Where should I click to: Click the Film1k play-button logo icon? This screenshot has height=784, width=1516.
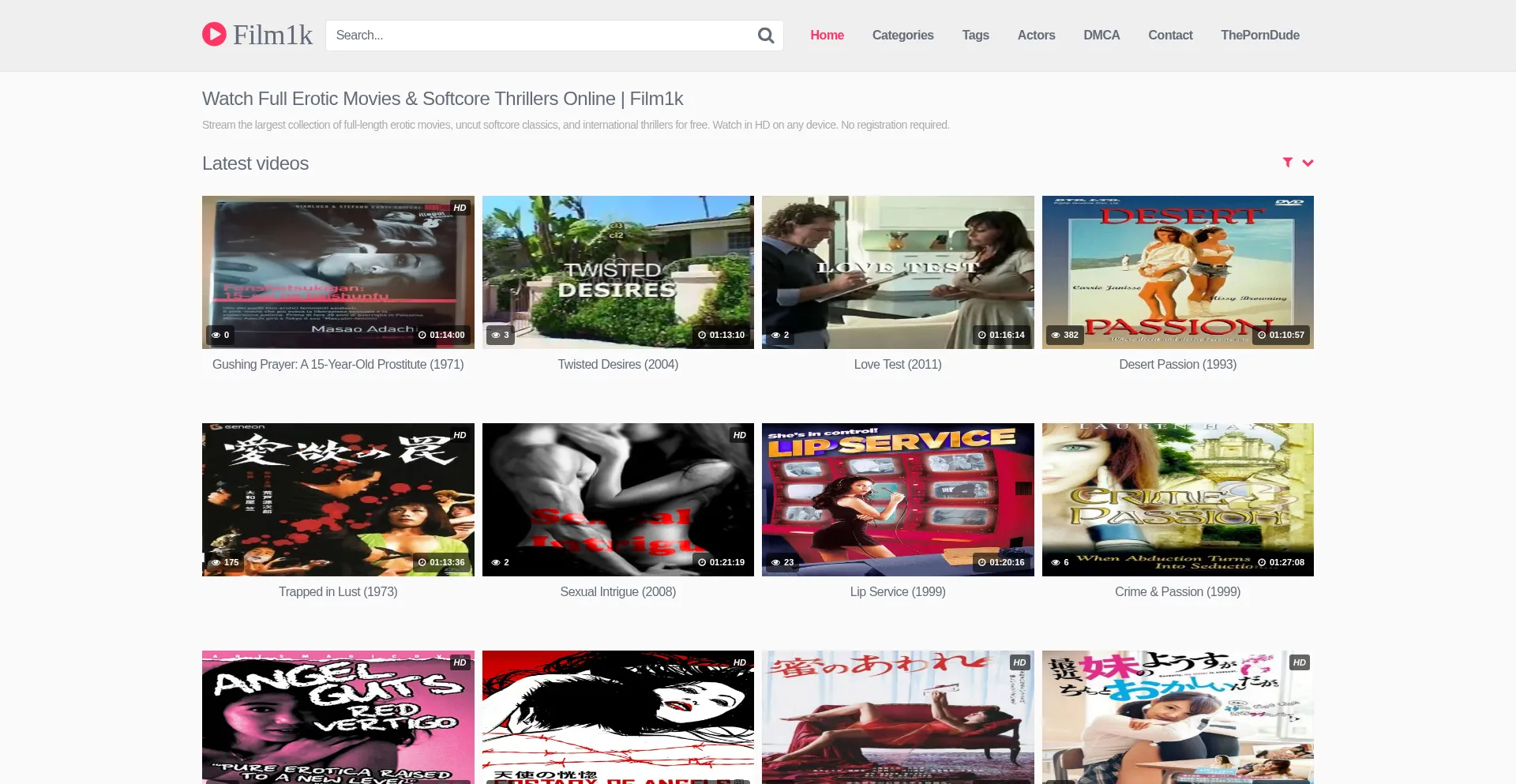coord(214,34)
